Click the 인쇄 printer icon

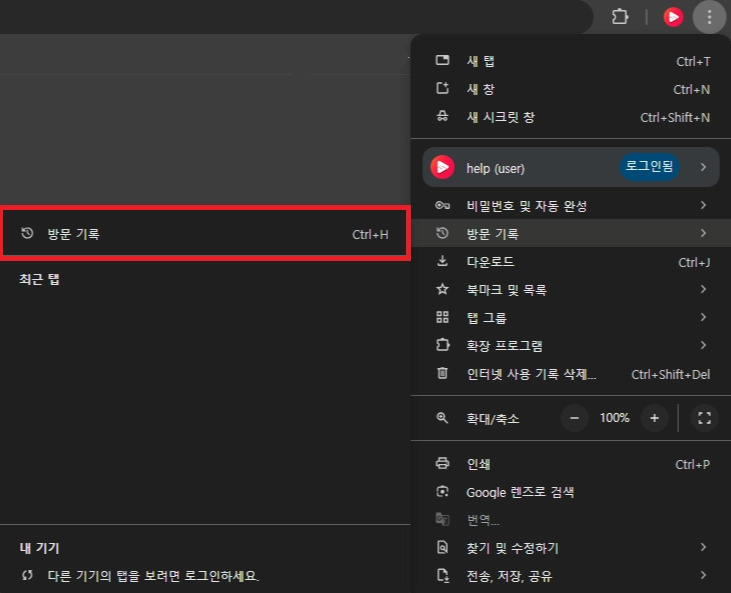(x=443, y=464)
